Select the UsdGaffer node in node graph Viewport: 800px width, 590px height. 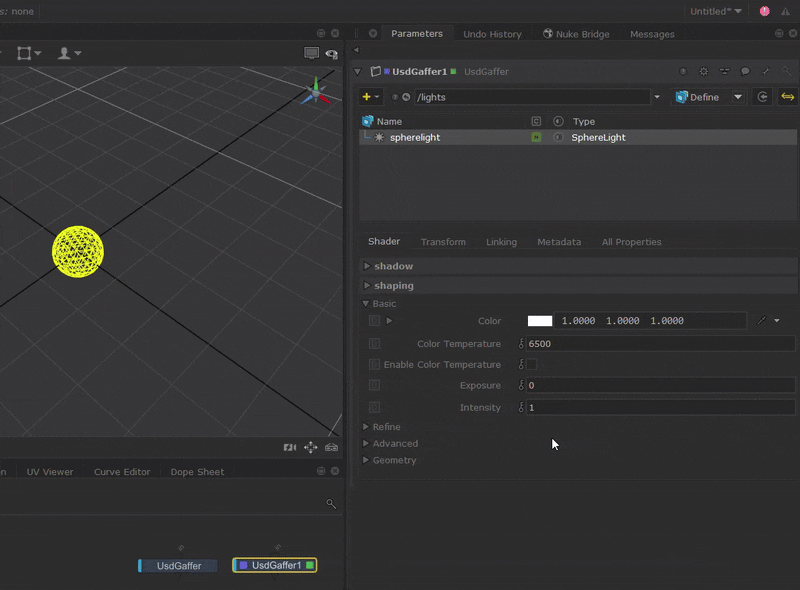coord(178,566)
